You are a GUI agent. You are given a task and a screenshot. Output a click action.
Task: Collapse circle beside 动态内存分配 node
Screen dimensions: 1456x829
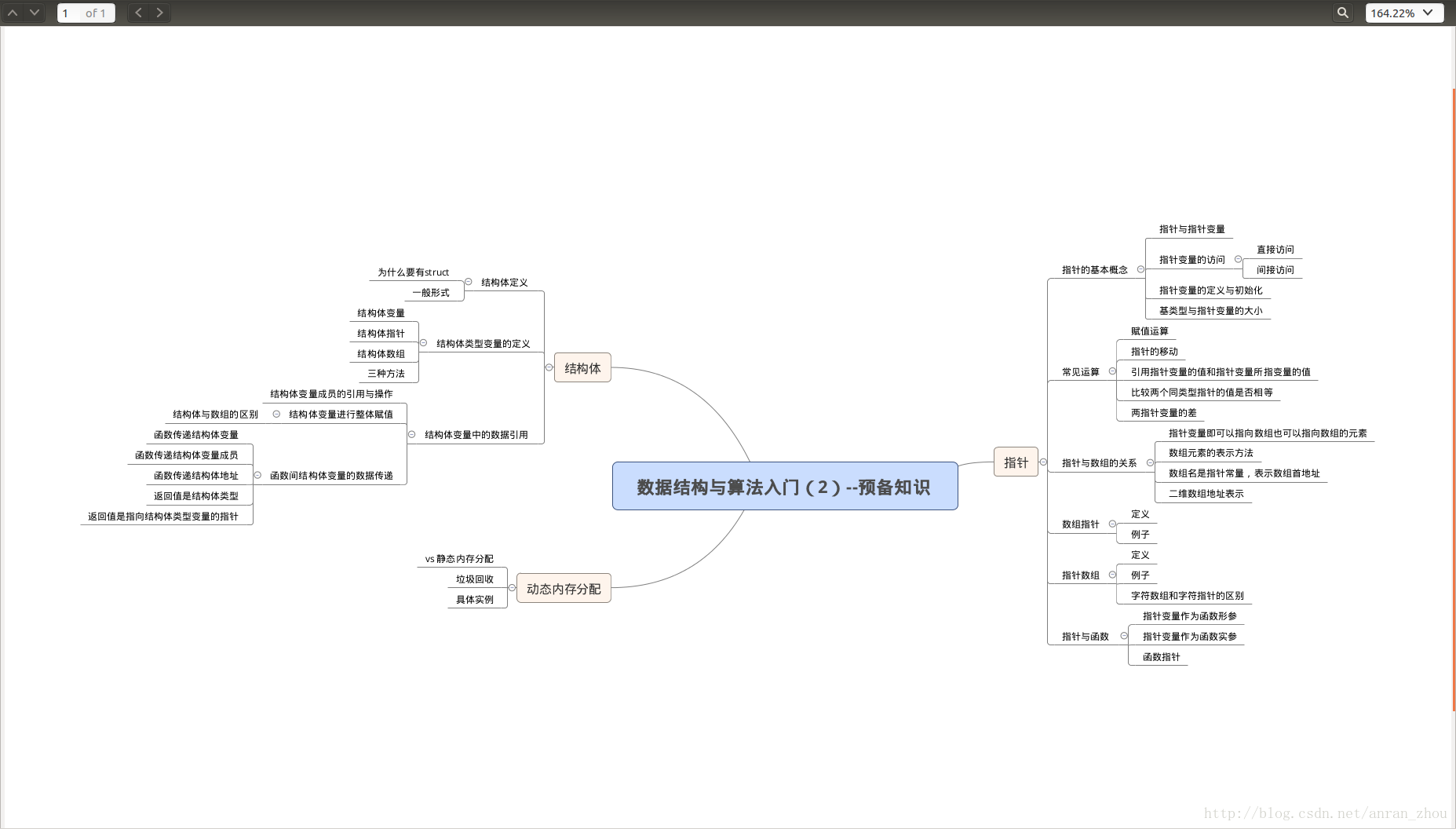click(512, 588)
